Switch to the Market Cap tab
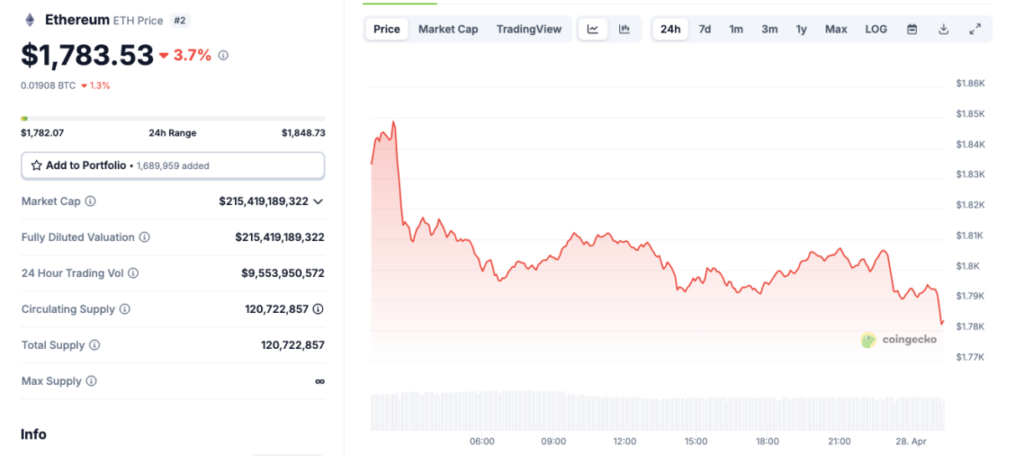 click(x=448, y=29)
